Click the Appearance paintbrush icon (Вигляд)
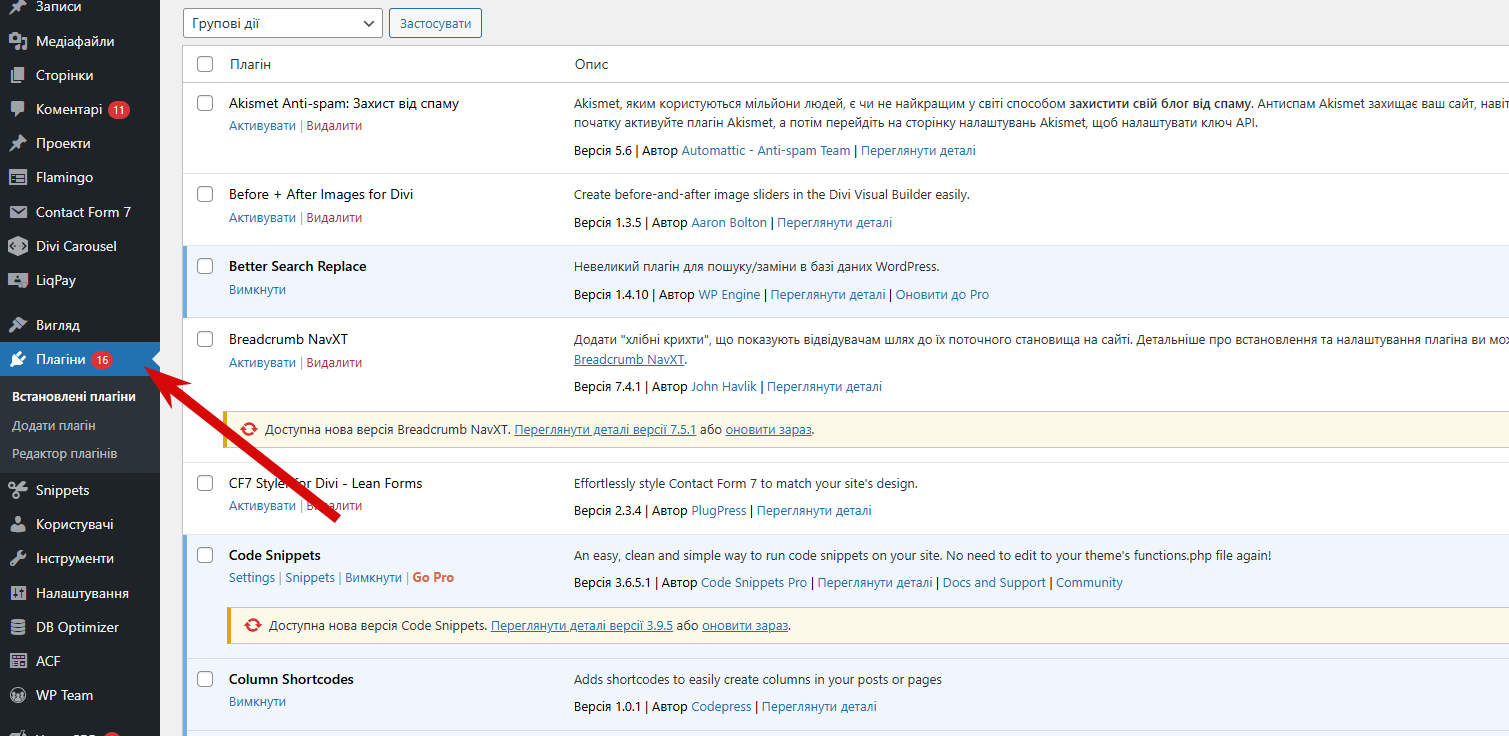 17,325
